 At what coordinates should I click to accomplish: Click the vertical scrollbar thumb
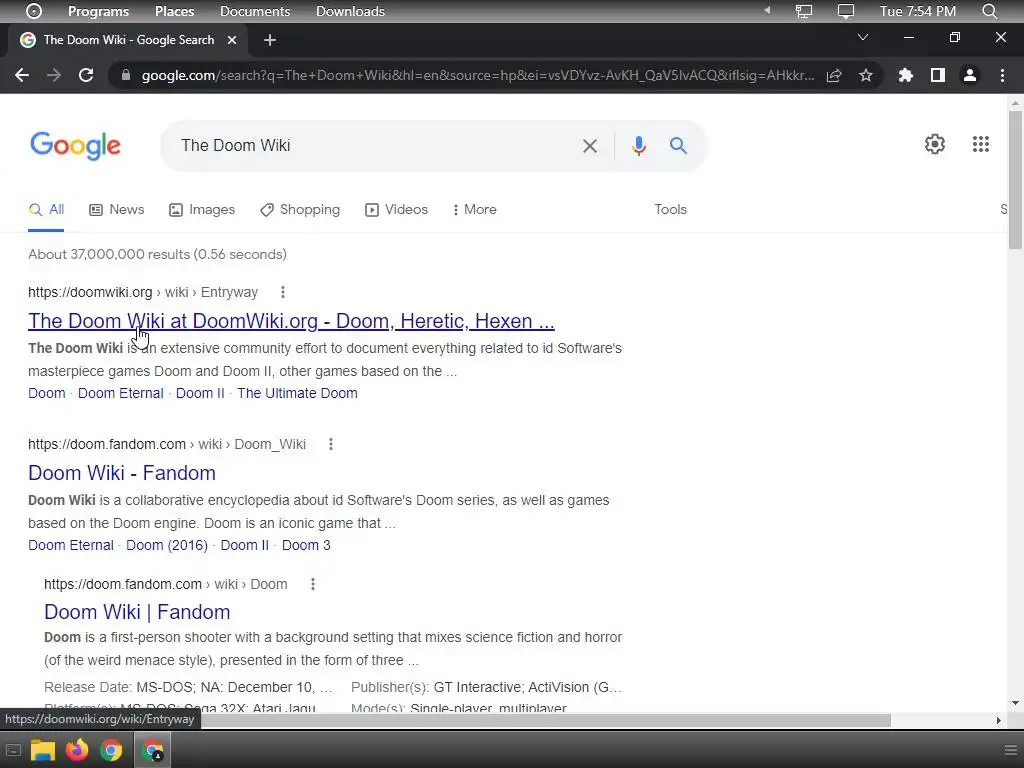pos(1015,180)
